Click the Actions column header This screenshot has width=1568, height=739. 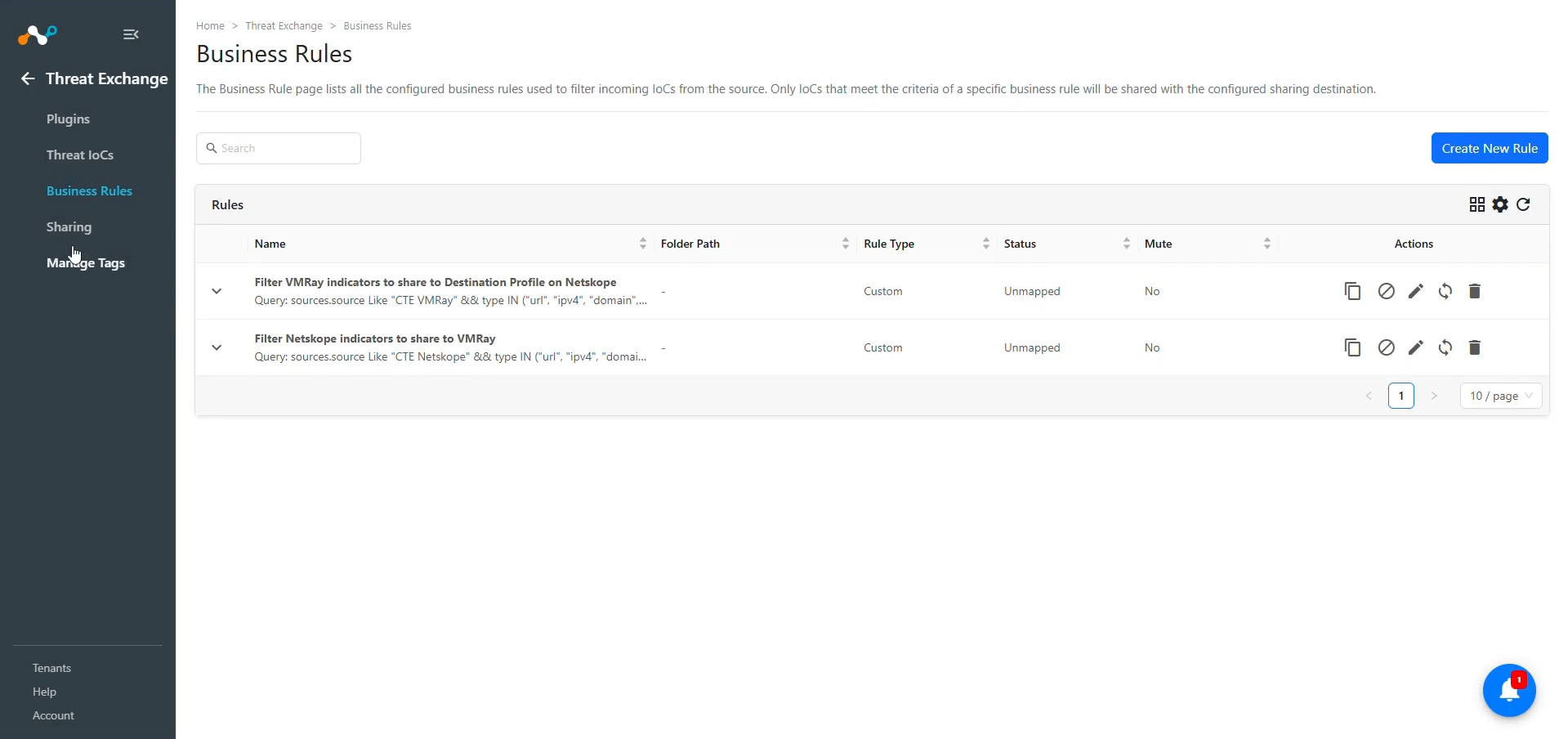pos(1414,244)
